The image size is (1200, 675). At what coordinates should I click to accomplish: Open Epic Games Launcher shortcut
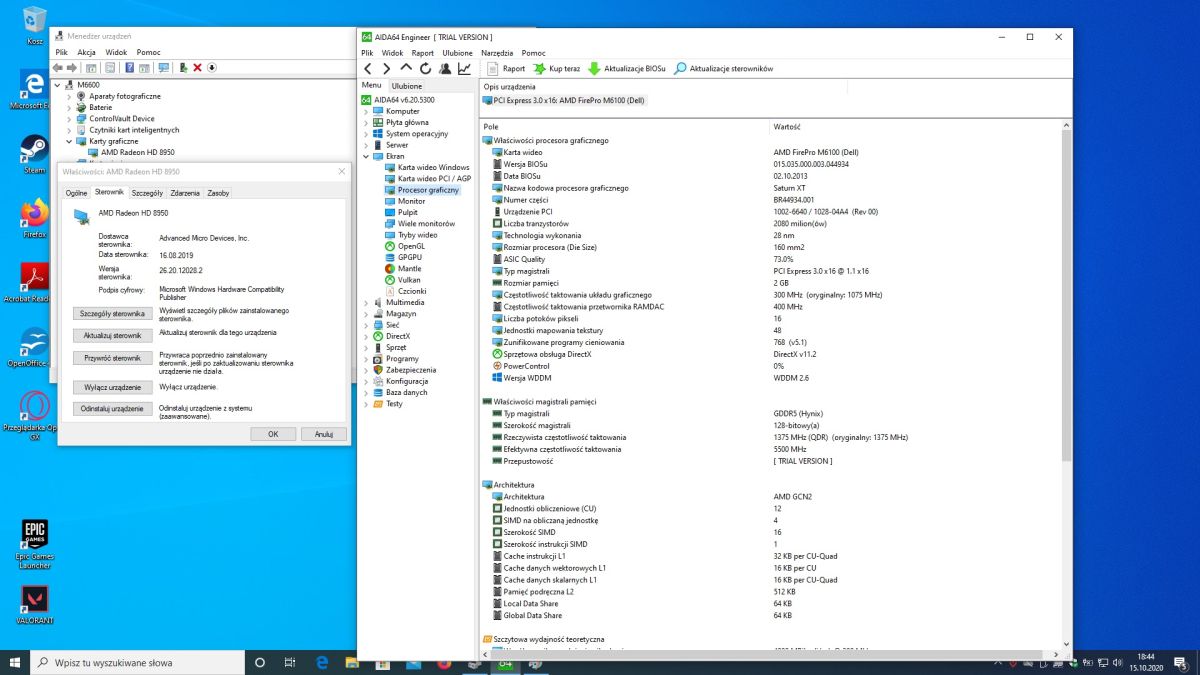click(34, 545)
